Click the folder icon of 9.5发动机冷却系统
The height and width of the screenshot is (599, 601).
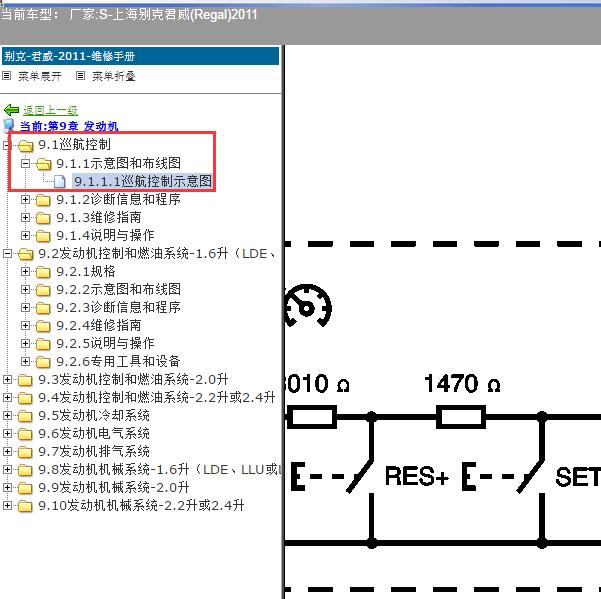pyautogui.click(x=26, y=415)
